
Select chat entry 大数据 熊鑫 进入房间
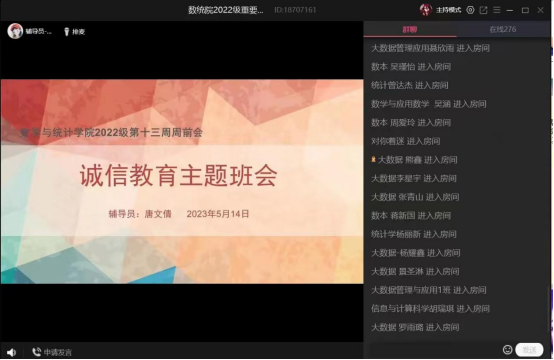pos(414,160)
